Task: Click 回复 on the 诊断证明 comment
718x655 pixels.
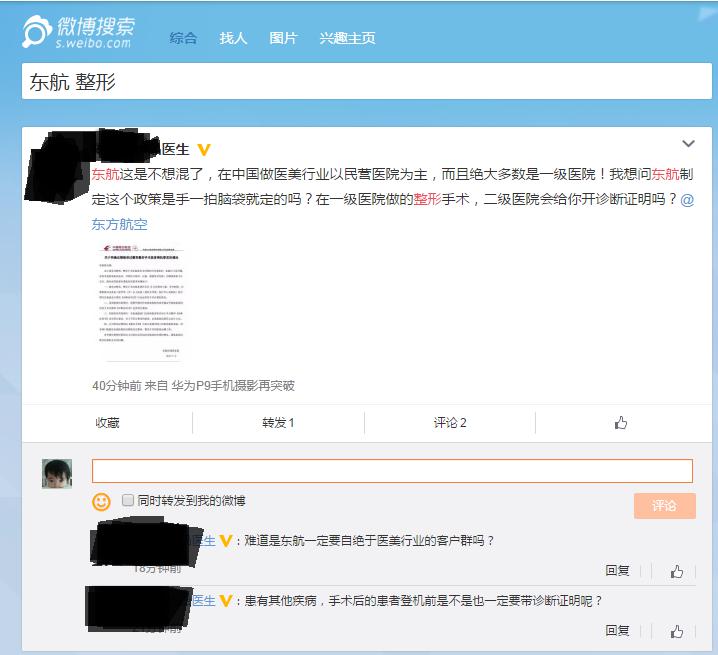Action: pyautogui.click(x=617, y=631)
